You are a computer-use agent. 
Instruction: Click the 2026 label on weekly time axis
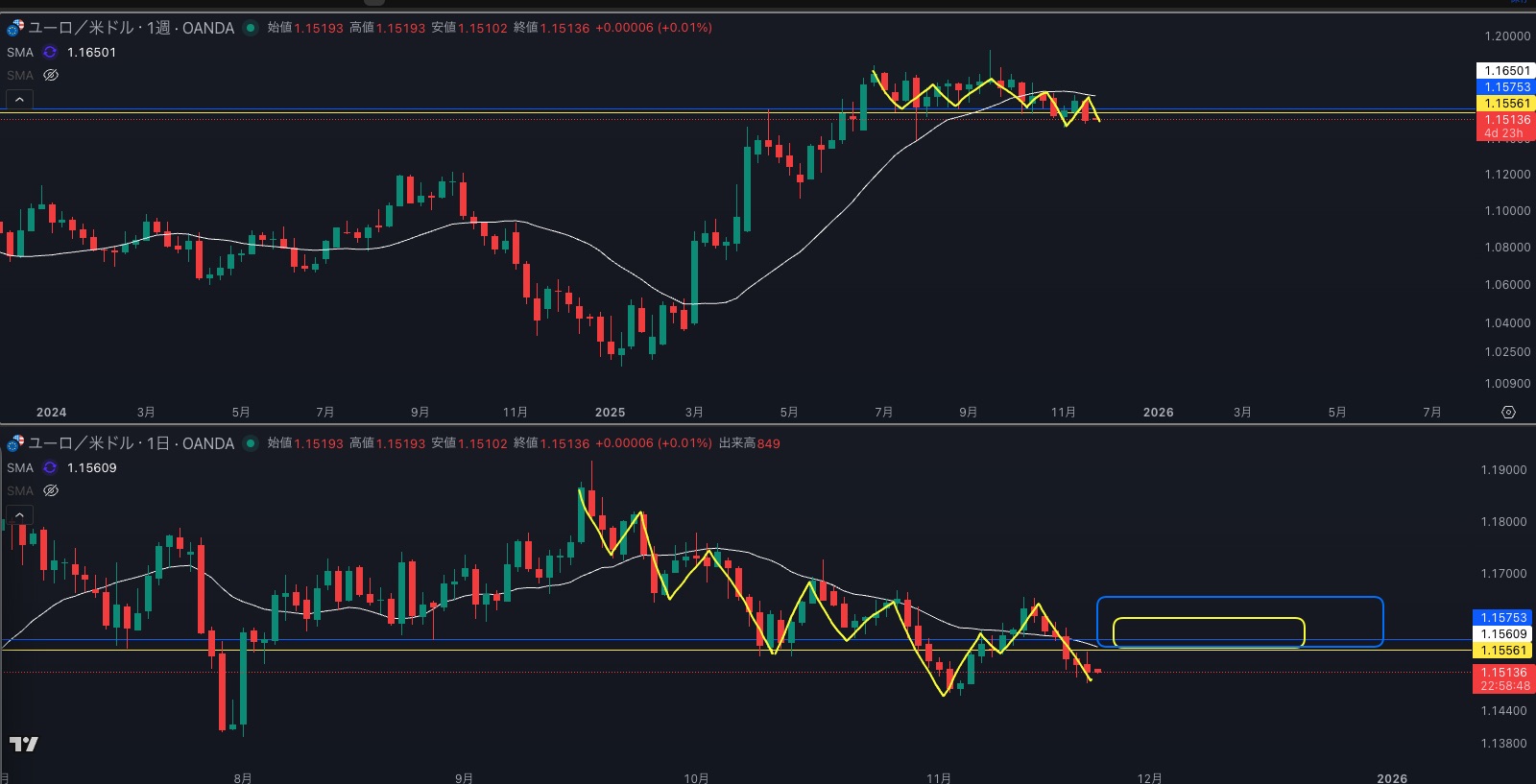point(1158,413)
